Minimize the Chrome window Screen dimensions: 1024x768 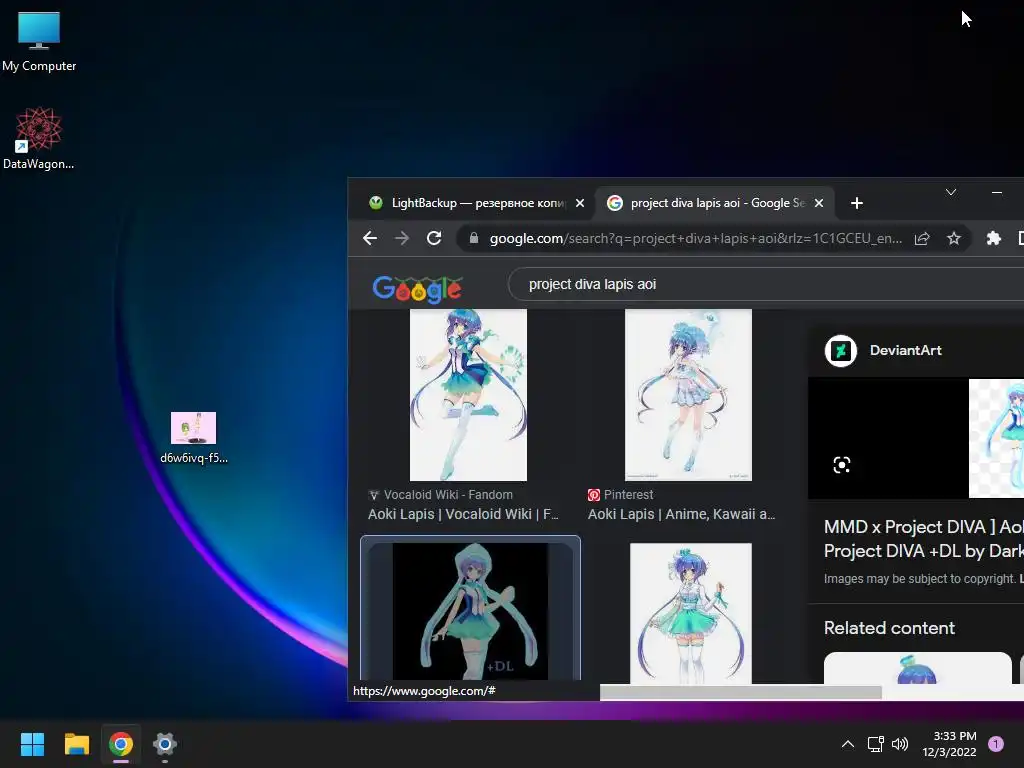click(x=997, y=192)
